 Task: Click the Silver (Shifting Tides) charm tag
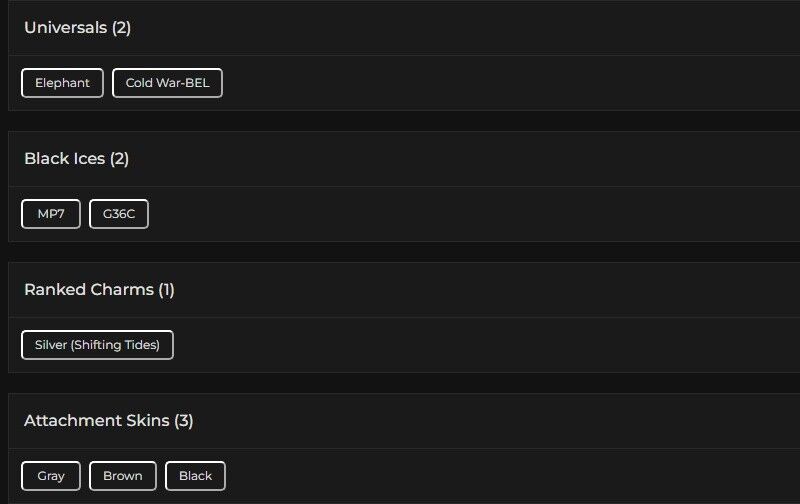click(x=97, y=345)
